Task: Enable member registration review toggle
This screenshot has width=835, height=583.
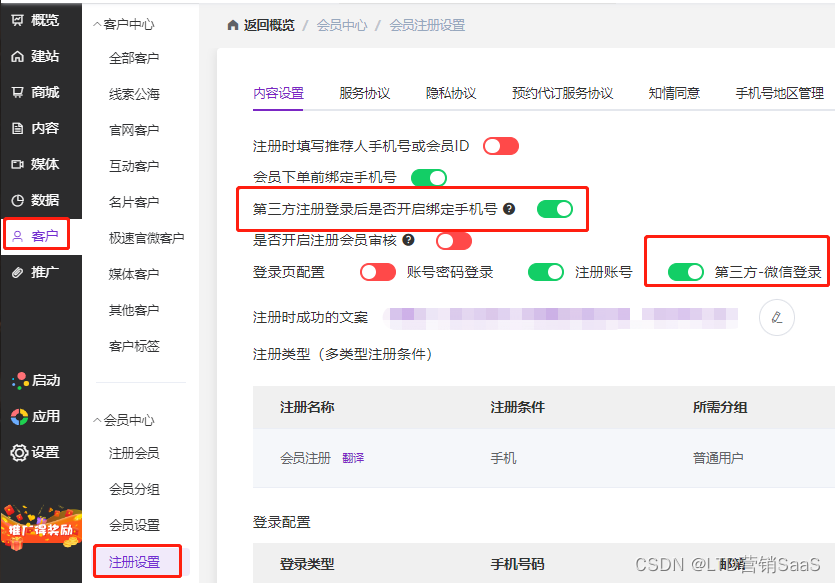Action: (x=453, y=240)
